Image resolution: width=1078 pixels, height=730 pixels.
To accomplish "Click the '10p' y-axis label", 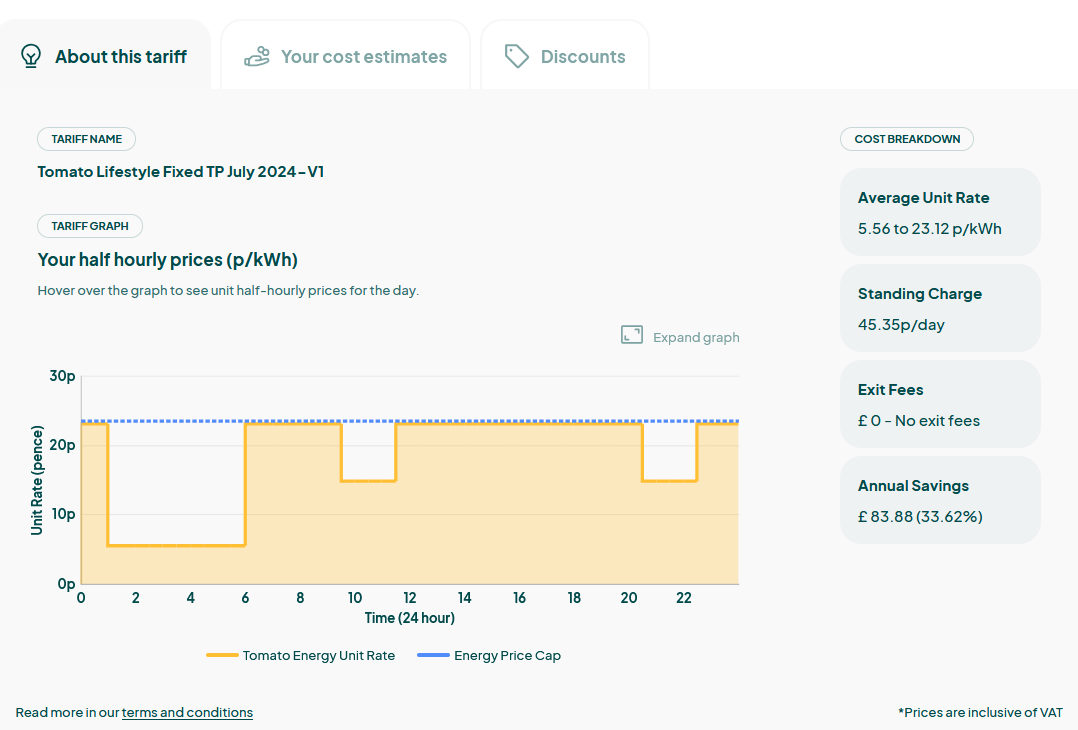I will [63, 514].
